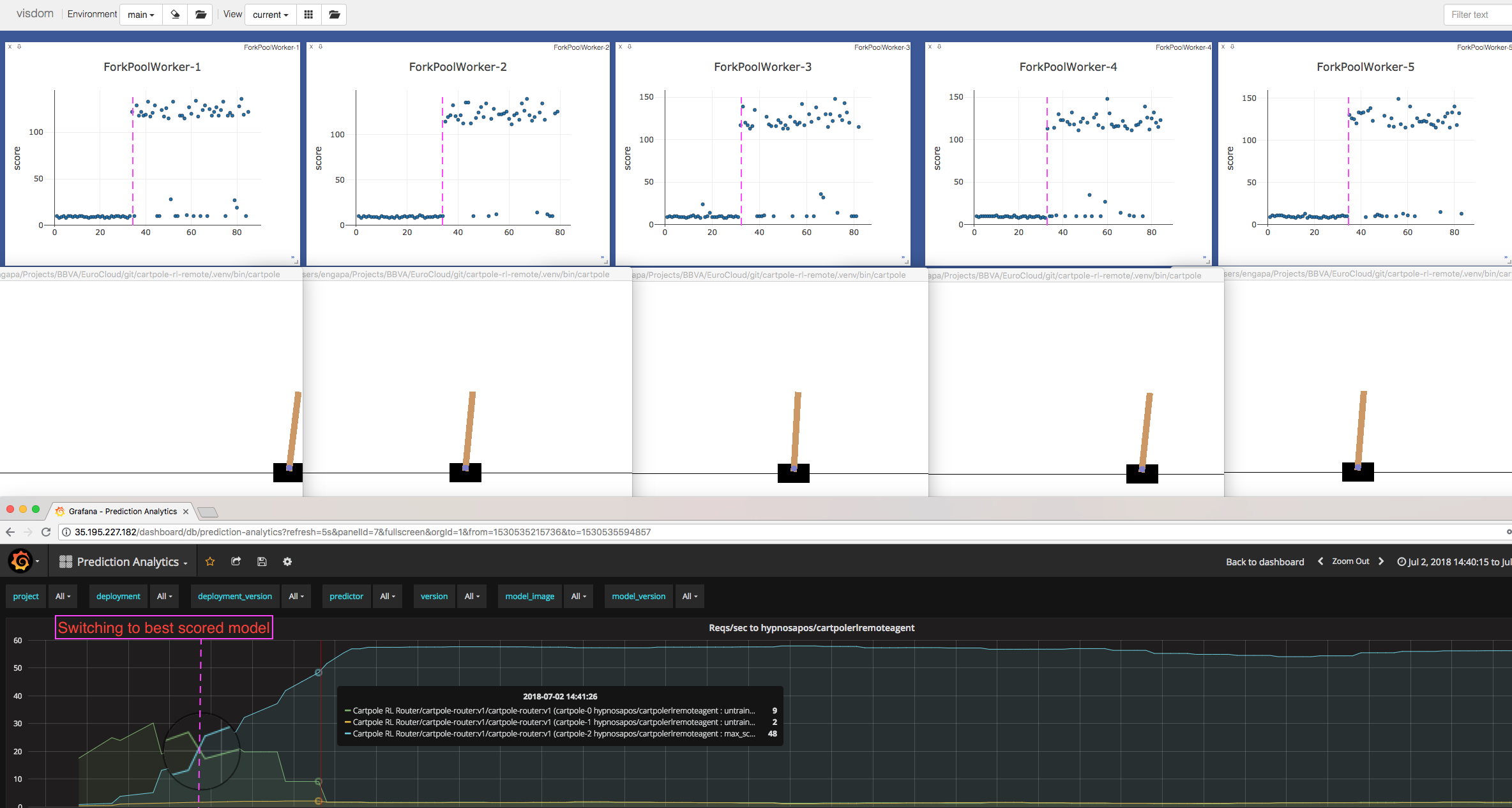Expand the current view dropdown
The width and height of the screenshot is (1512, 808).
[270, 15]
